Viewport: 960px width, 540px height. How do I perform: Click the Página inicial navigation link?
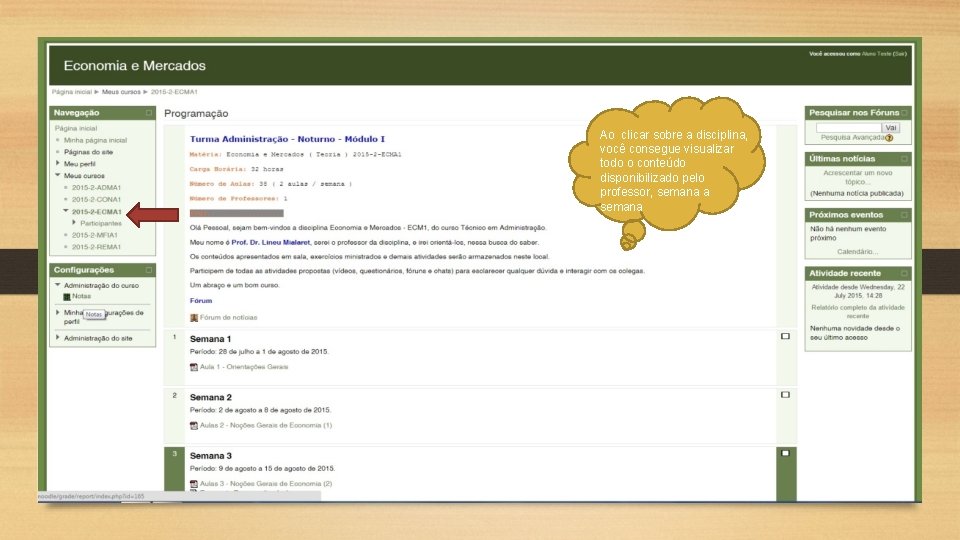(76, 129)
